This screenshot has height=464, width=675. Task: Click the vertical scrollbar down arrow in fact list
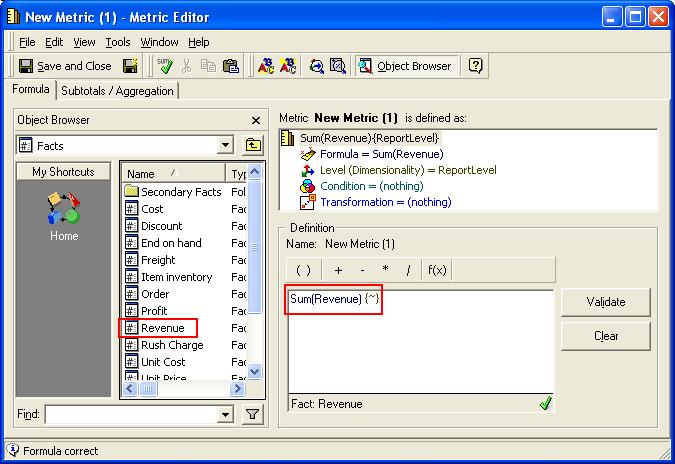tap(254, 371)
